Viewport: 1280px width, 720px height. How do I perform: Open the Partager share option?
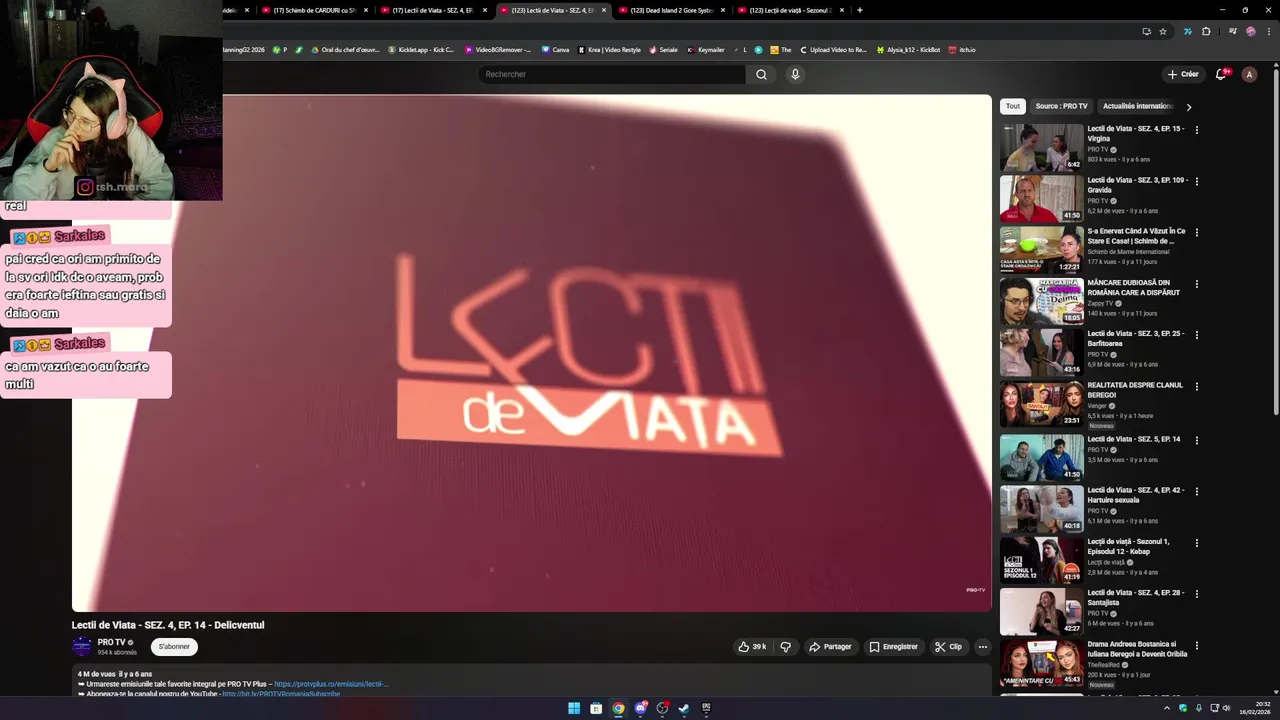click(x=830, y=647)
